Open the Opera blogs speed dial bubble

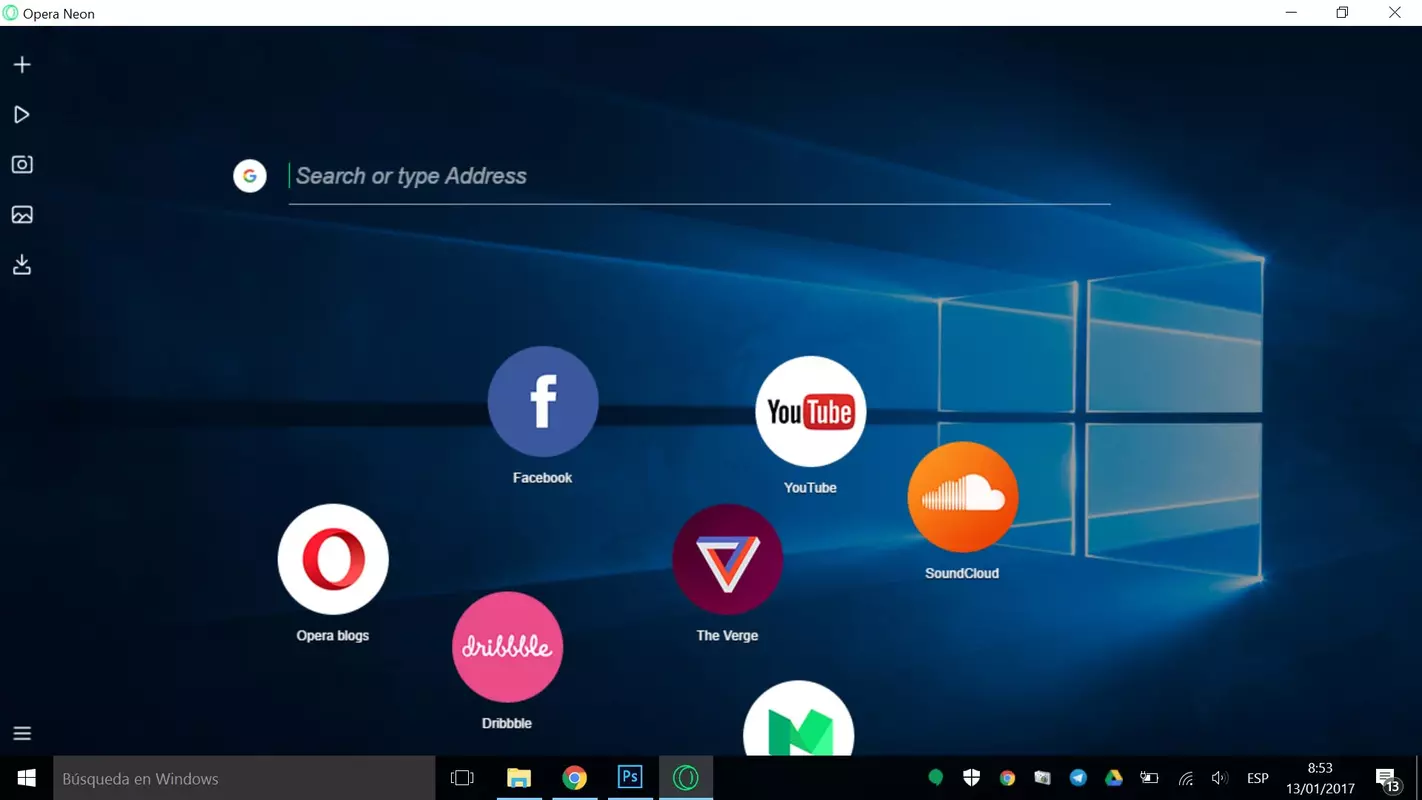pyautogui.click(x=333, y=559)
